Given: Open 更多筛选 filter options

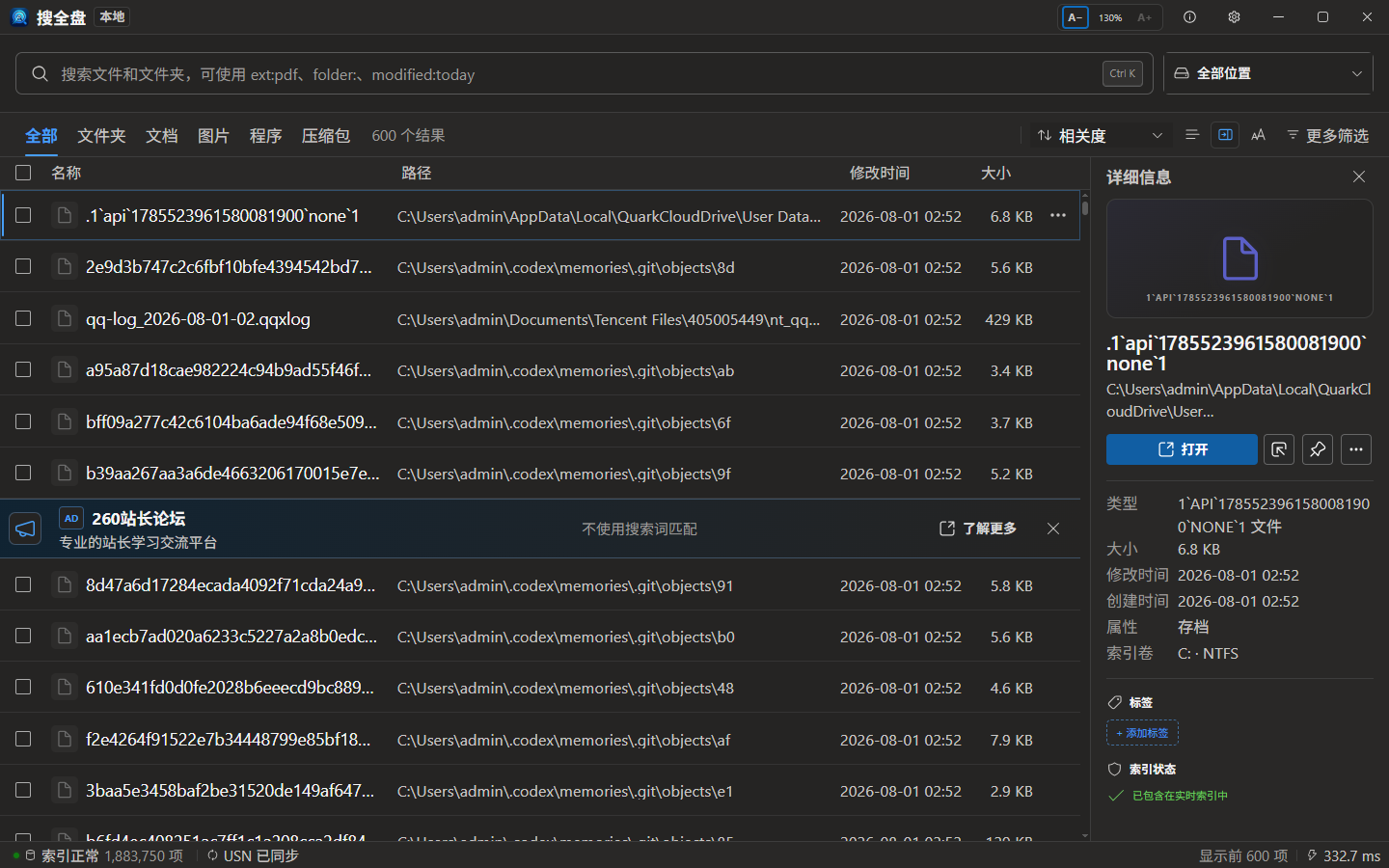Looking at the screenshot, I should [x=1327, y=136].
